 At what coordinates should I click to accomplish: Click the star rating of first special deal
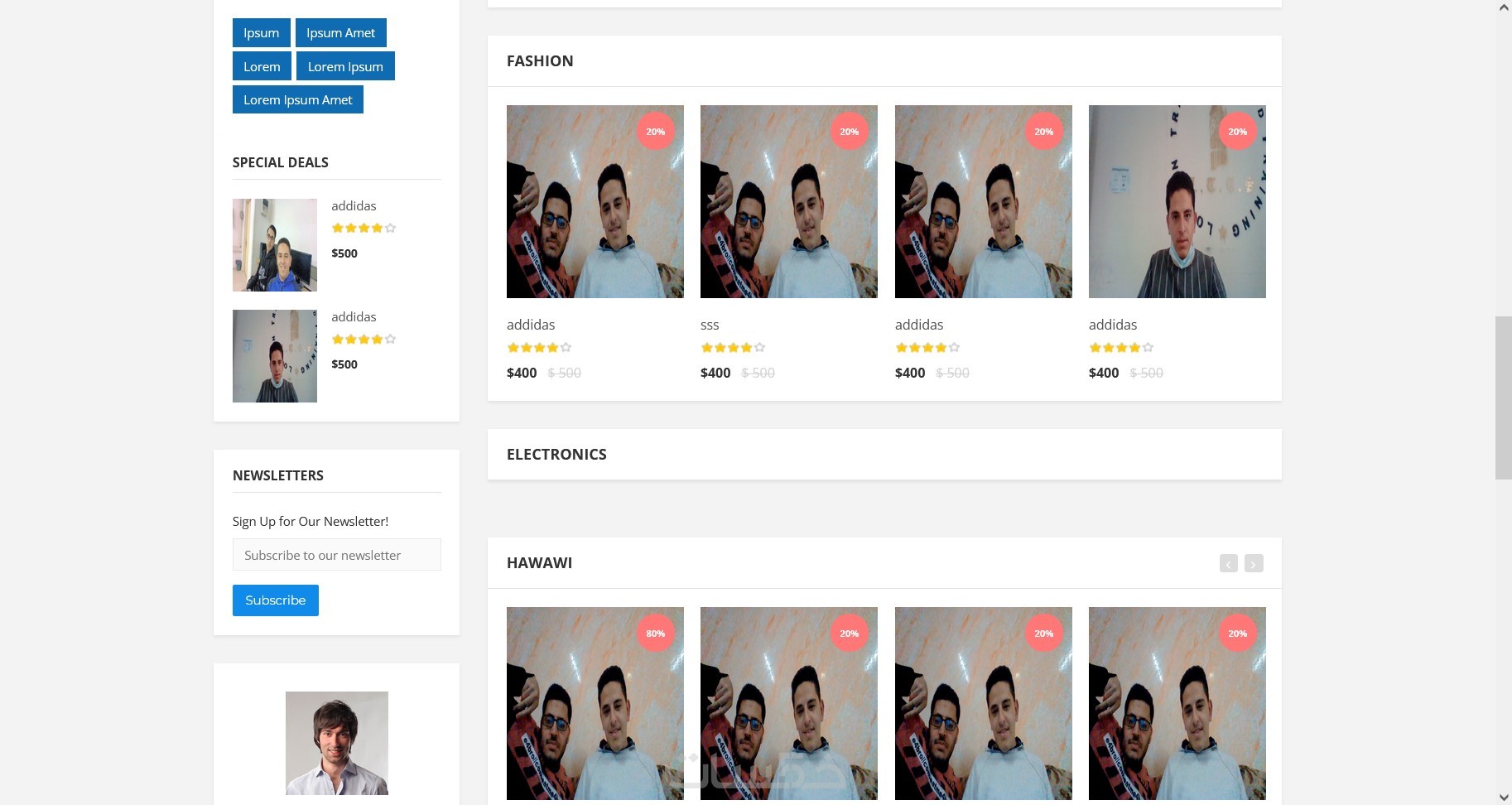364,228
